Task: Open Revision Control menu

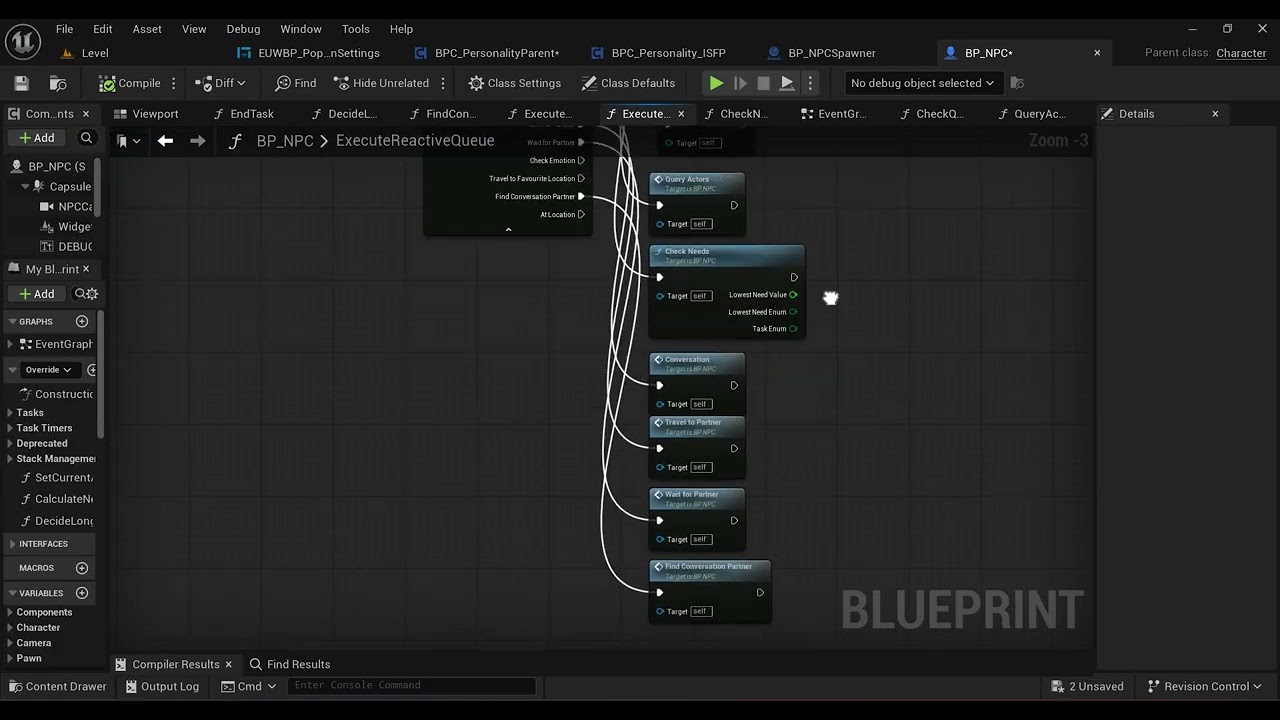Action: tap(1204, 686)
